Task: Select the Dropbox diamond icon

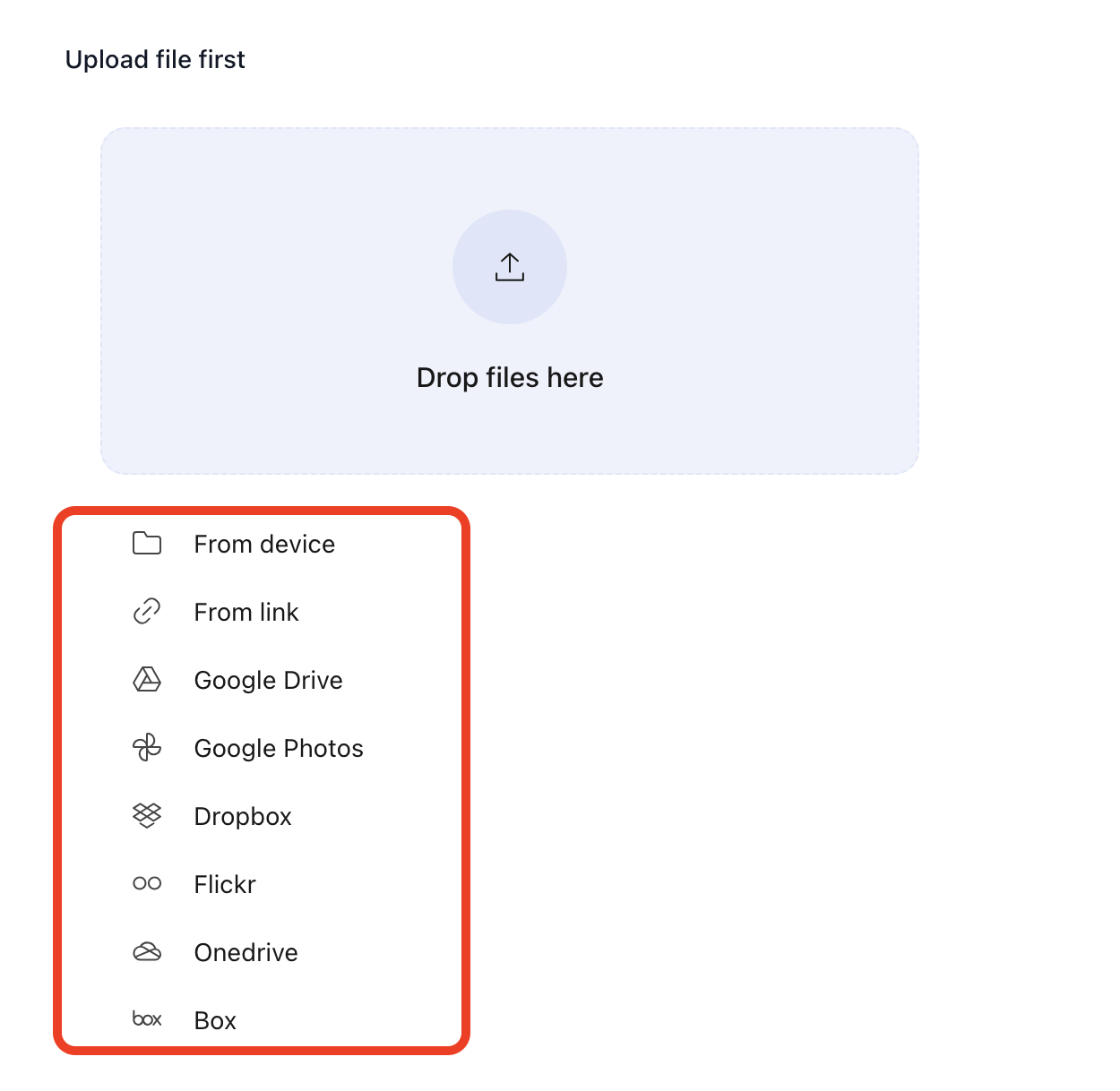Action: 146,815
